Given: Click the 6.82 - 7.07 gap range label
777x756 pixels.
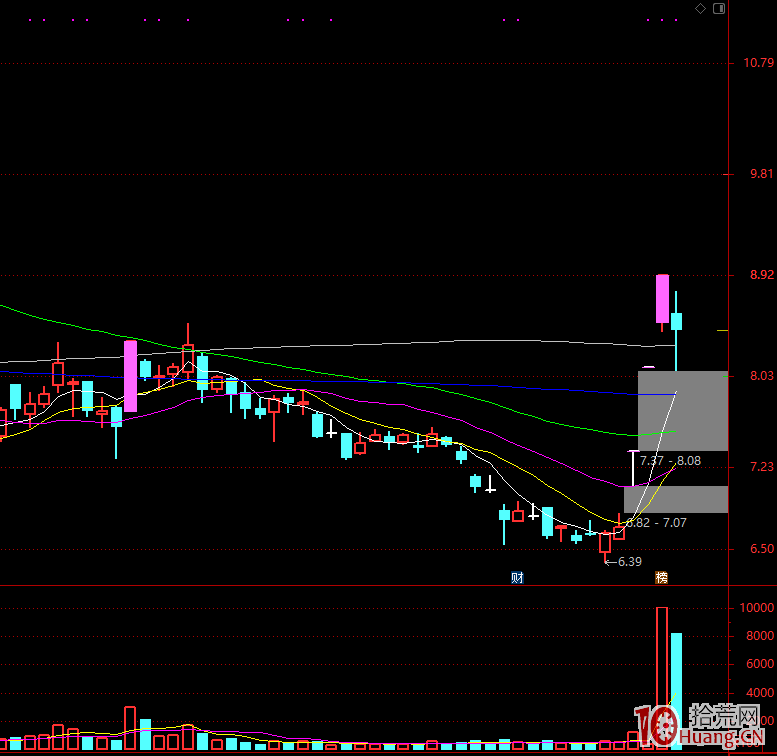Looking at the screenshot, I should (x=657, y=523).
